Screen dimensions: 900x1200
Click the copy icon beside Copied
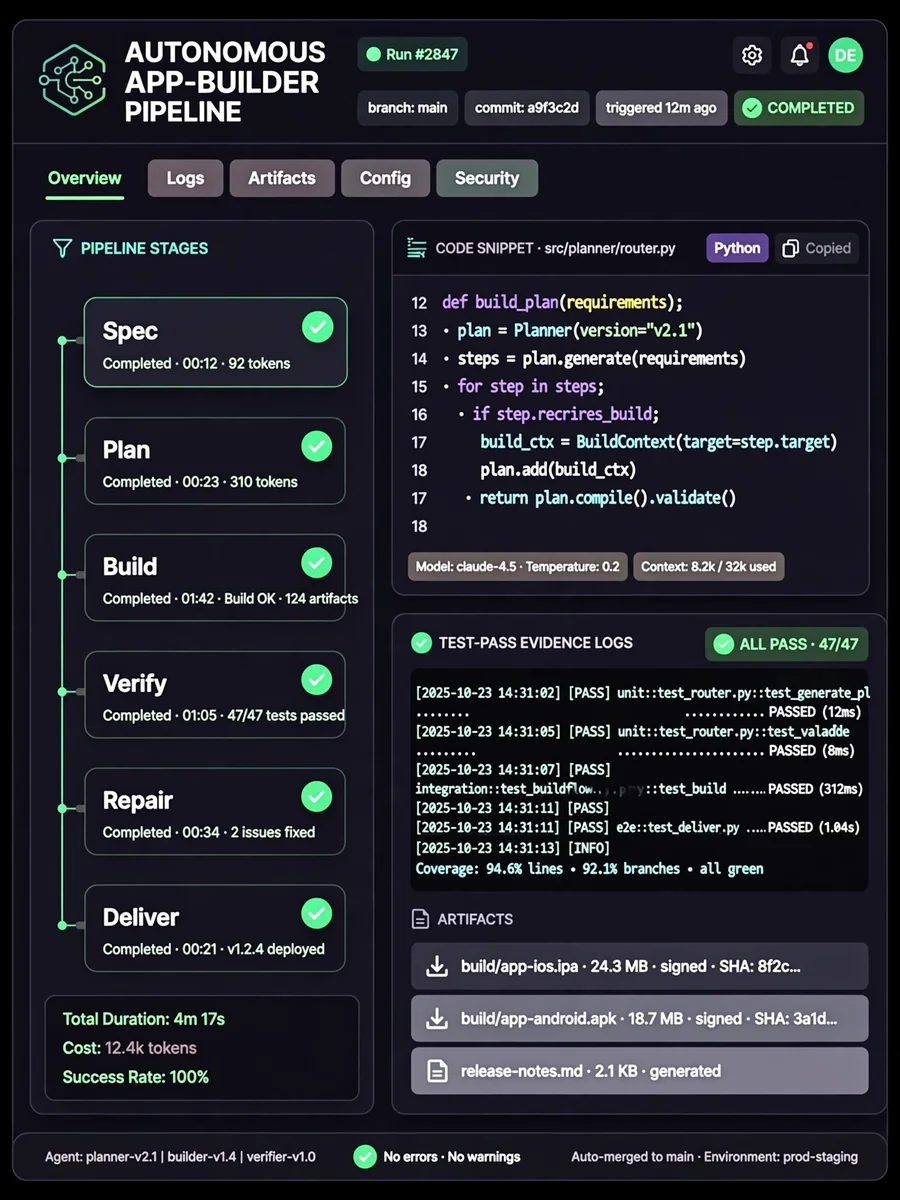791,248
